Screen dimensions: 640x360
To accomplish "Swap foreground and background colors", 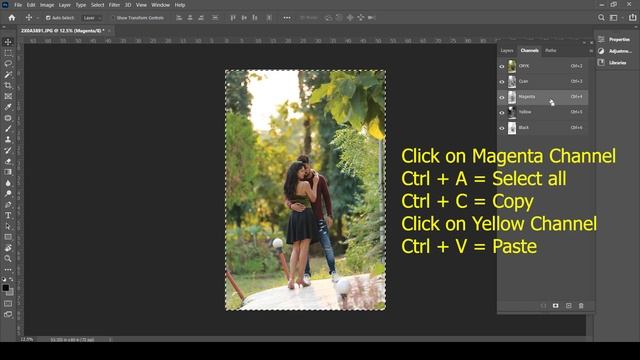I will coord(11,279).
